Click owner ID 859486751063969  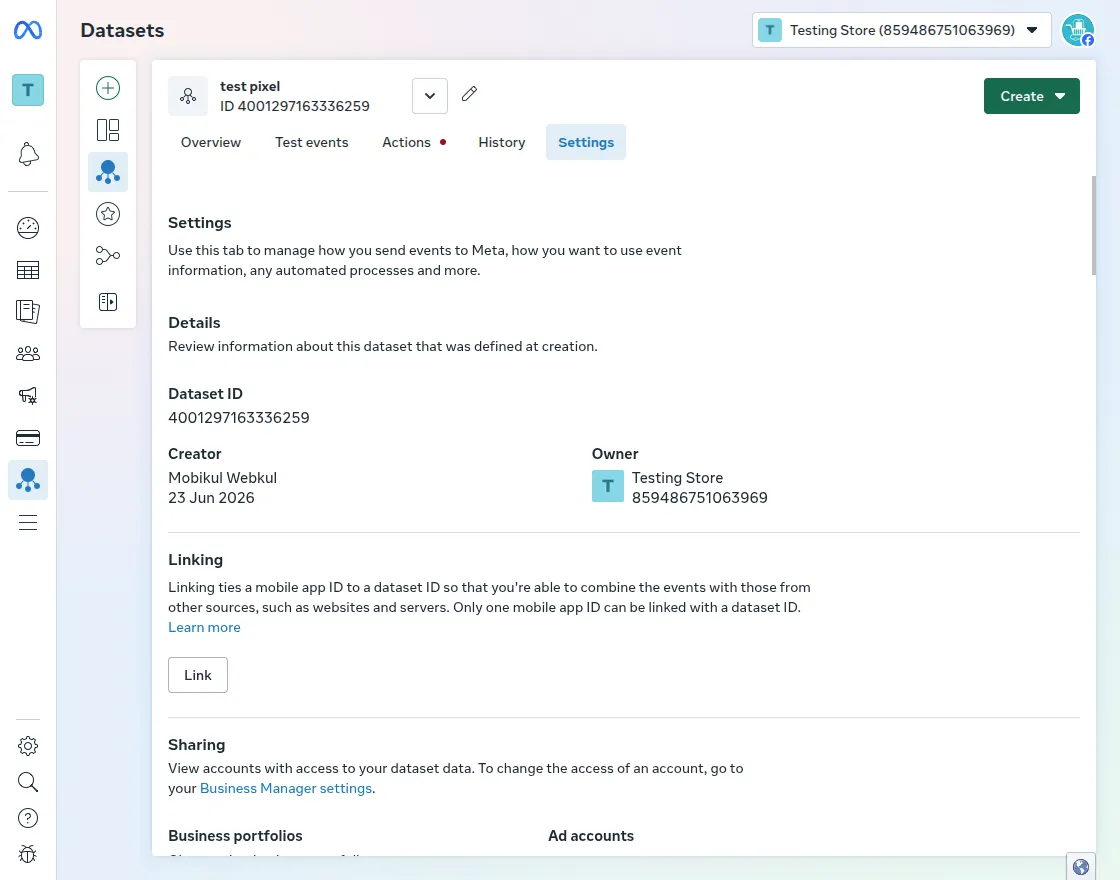699,498
